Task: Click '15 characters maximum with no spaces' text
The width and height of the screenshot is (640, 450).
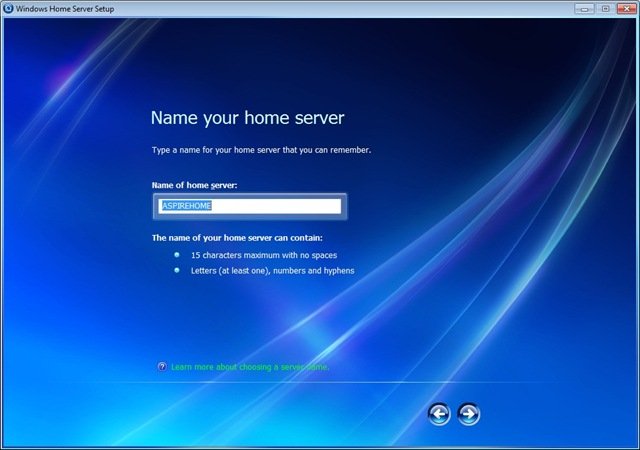Action: point(264,255)
